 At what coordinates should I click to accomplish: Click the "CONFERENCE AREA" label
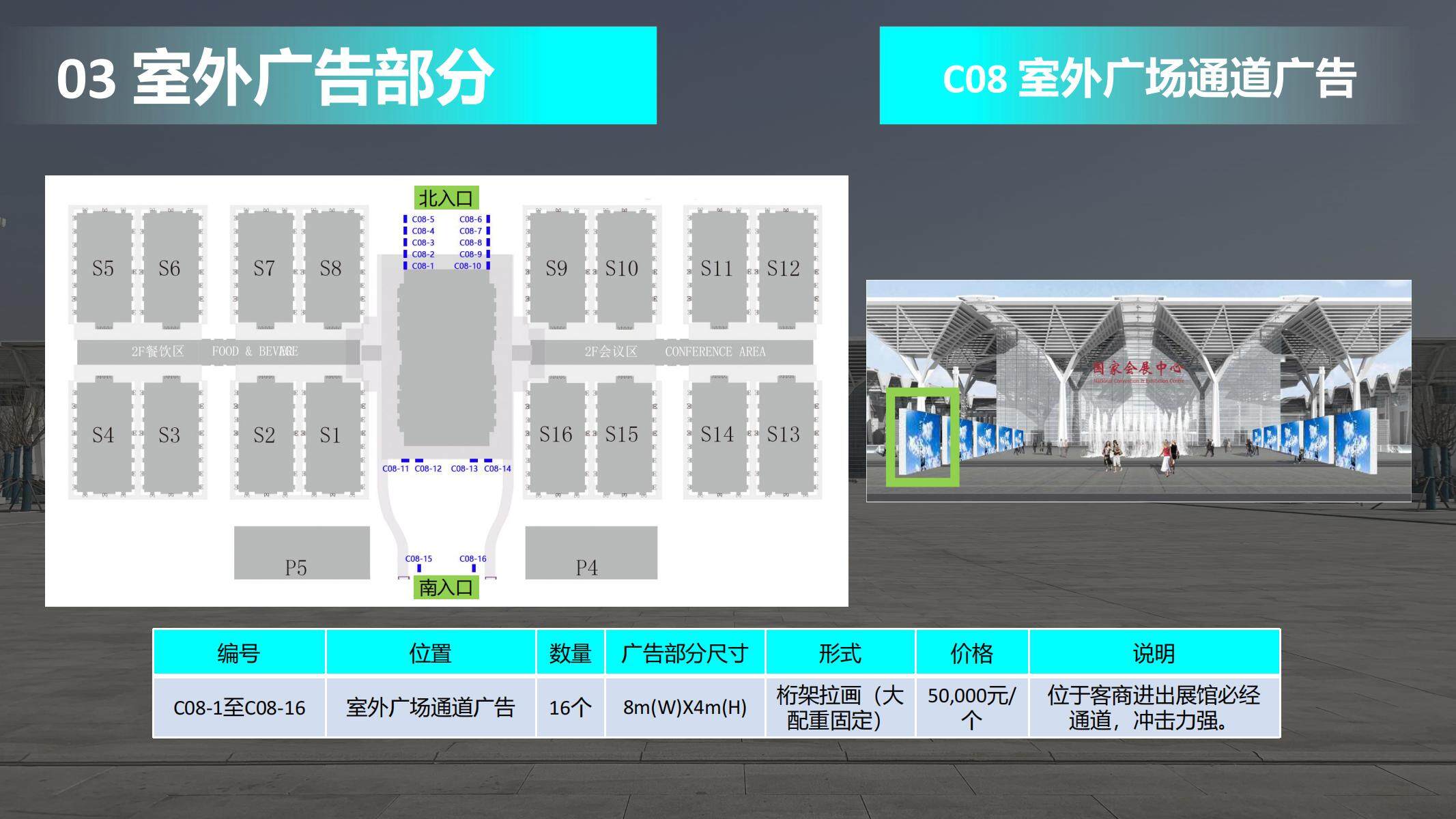[715, 351]
